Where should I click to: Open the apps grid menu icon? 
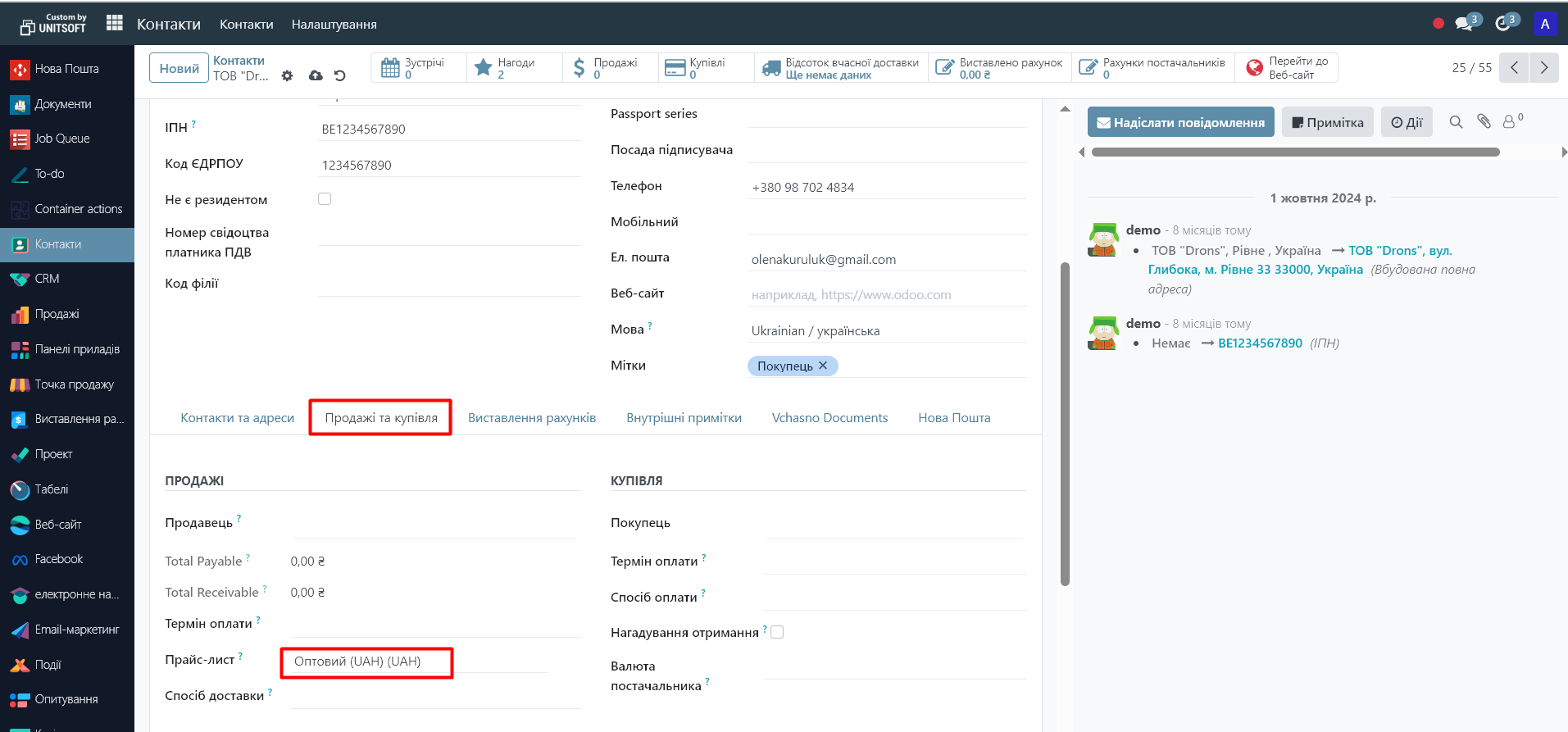tap(114, 24)
